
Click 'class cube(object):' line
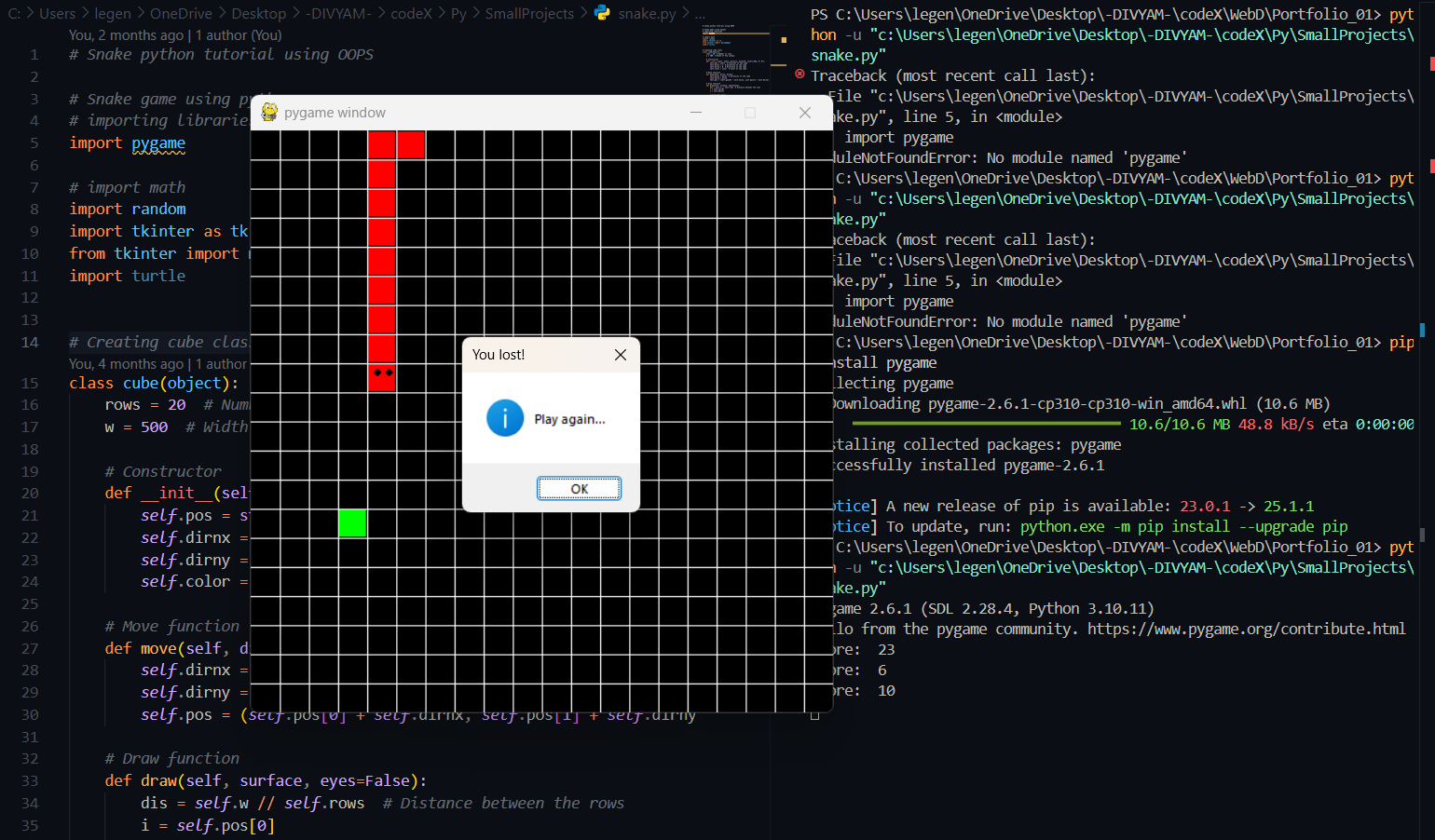tap(154, 383)
